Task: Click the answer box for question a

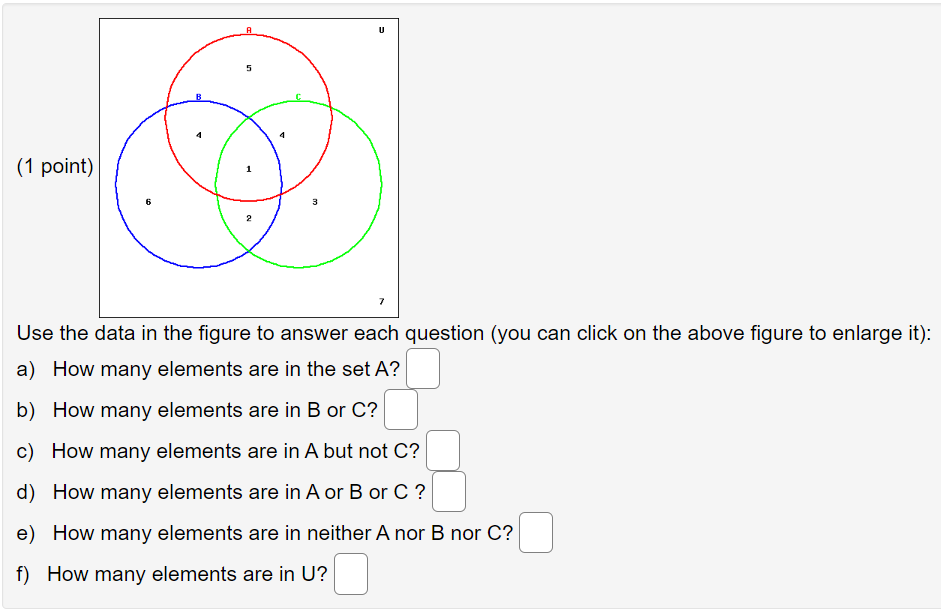Action: click(423, 369)
